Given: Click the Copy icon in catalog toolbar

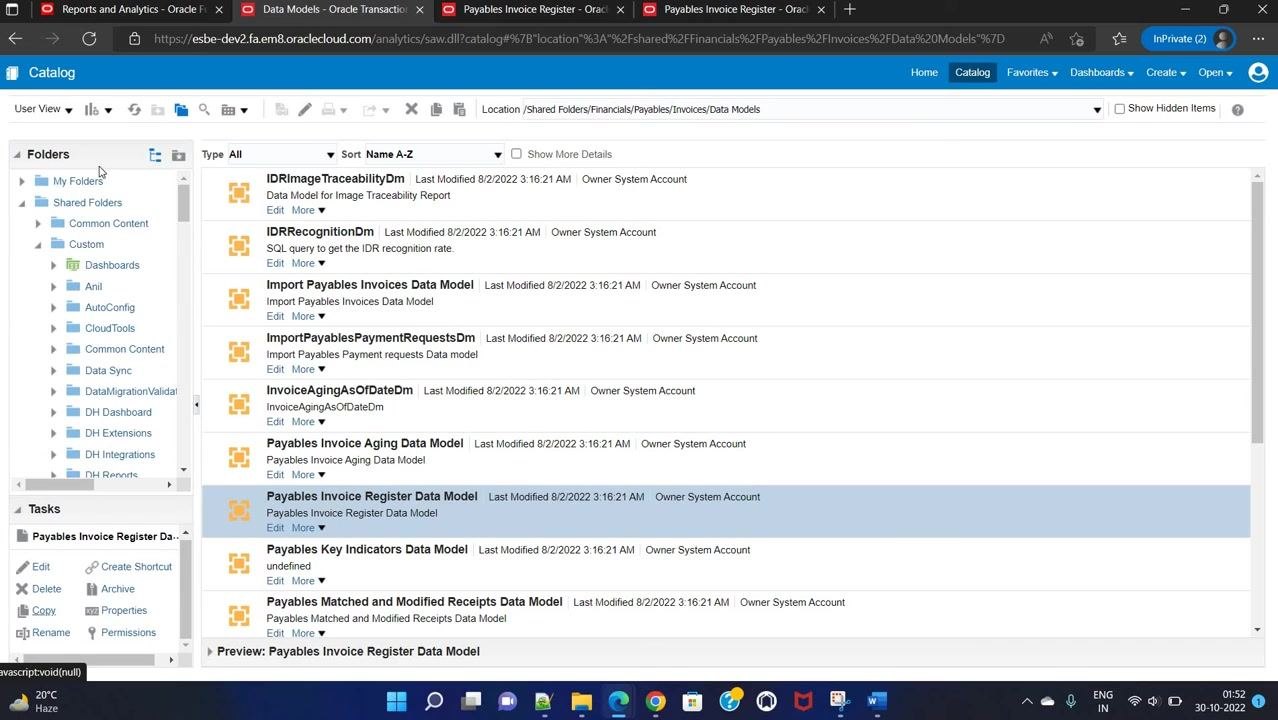Looking at the screenshot, I should pyautogui.click(x=436, y=109).
